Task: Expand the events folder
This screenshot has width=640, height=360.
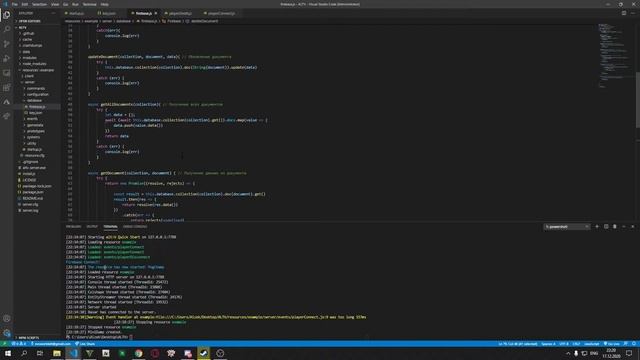Action: (32, 119)
